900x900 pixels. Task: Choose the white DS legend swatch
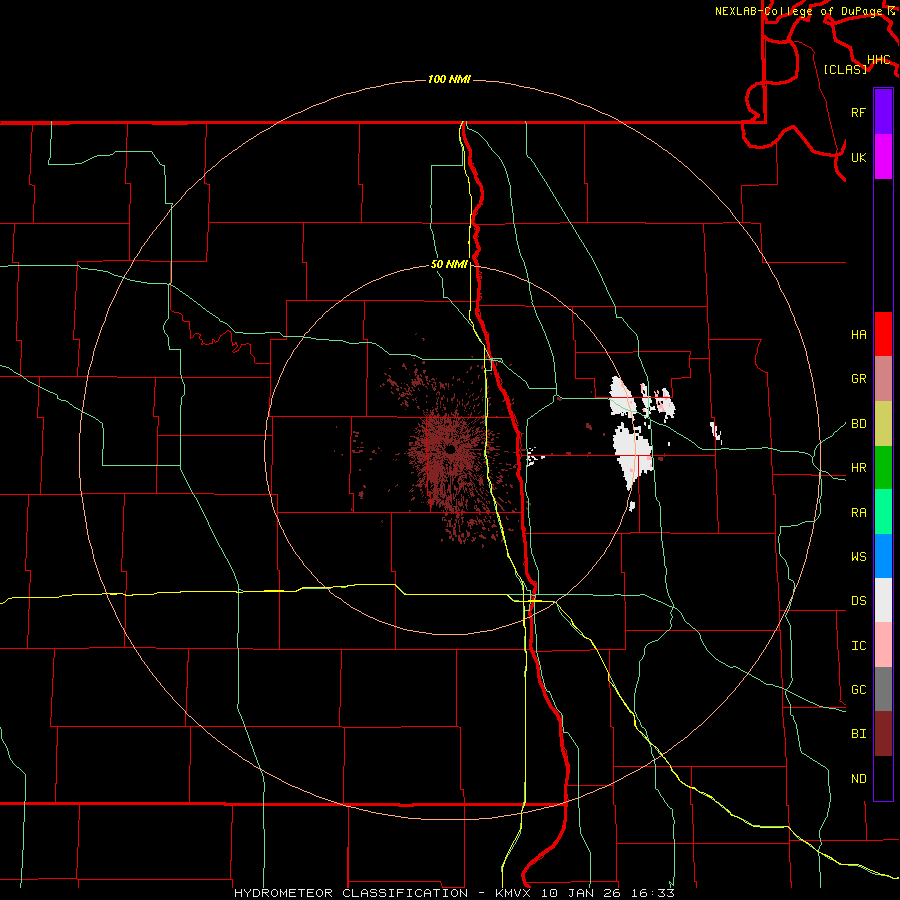[883, 600]
